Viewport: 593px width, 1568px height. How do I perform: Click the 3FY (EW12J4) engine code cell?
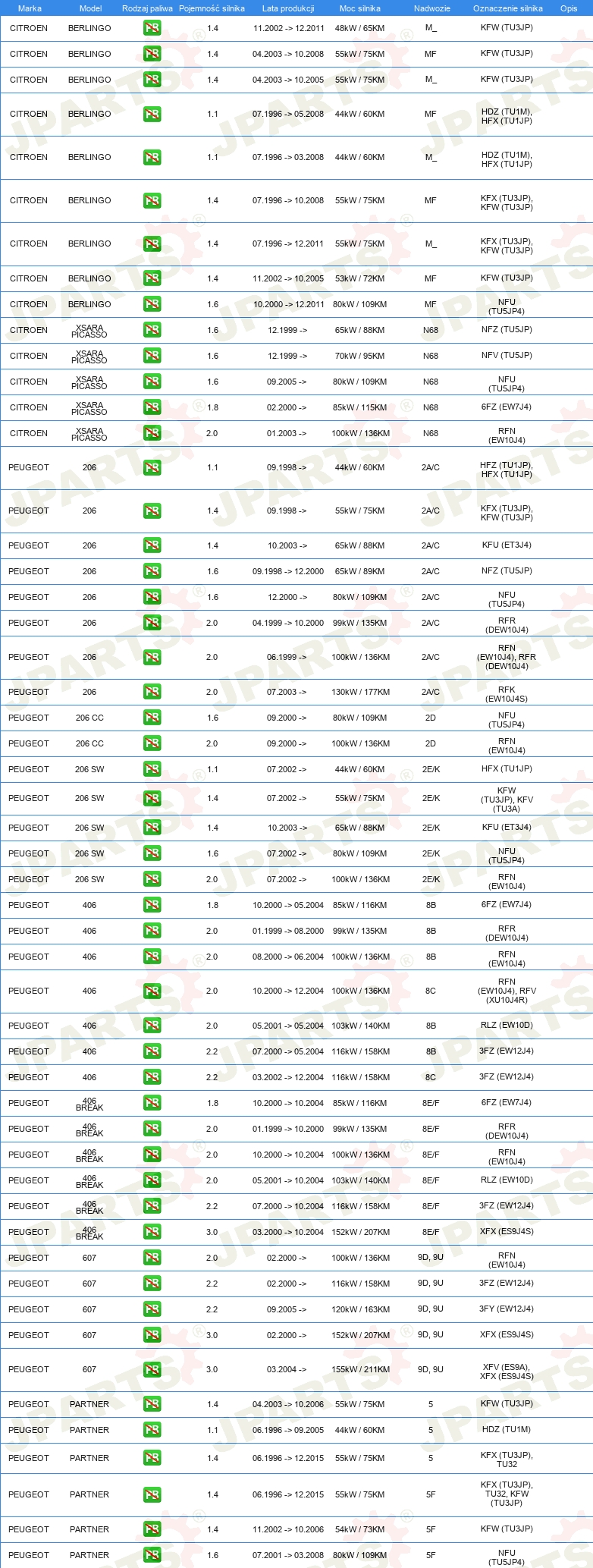tap(507, 1309)
